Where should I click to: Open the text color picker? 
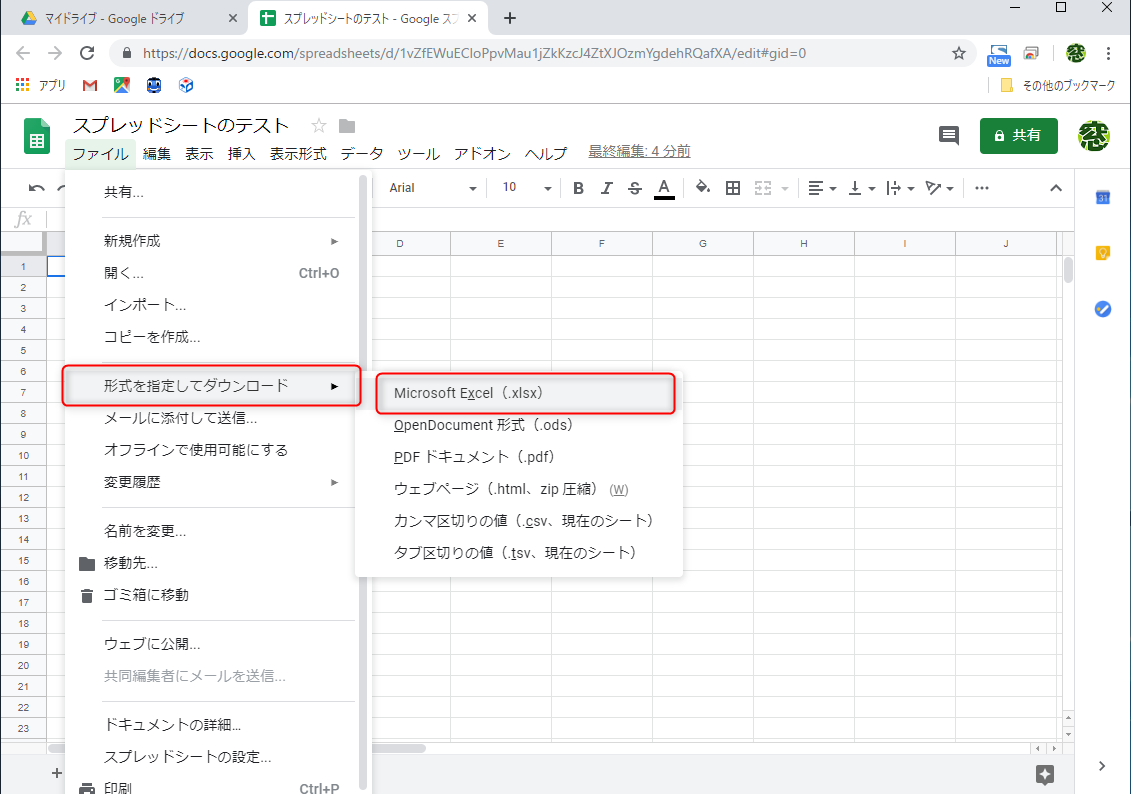pos(664,187)
